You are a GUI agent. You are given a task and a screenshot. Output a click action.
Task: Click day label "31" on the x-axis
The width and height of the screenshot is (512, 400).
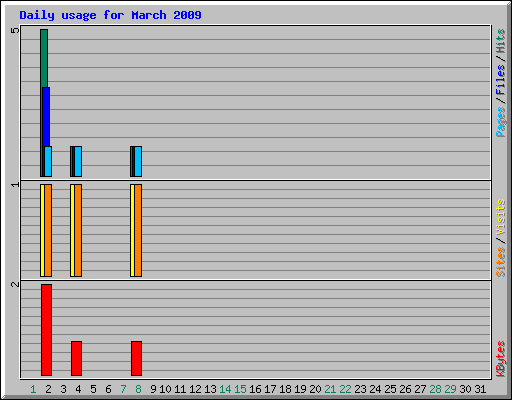pos(480,389)
